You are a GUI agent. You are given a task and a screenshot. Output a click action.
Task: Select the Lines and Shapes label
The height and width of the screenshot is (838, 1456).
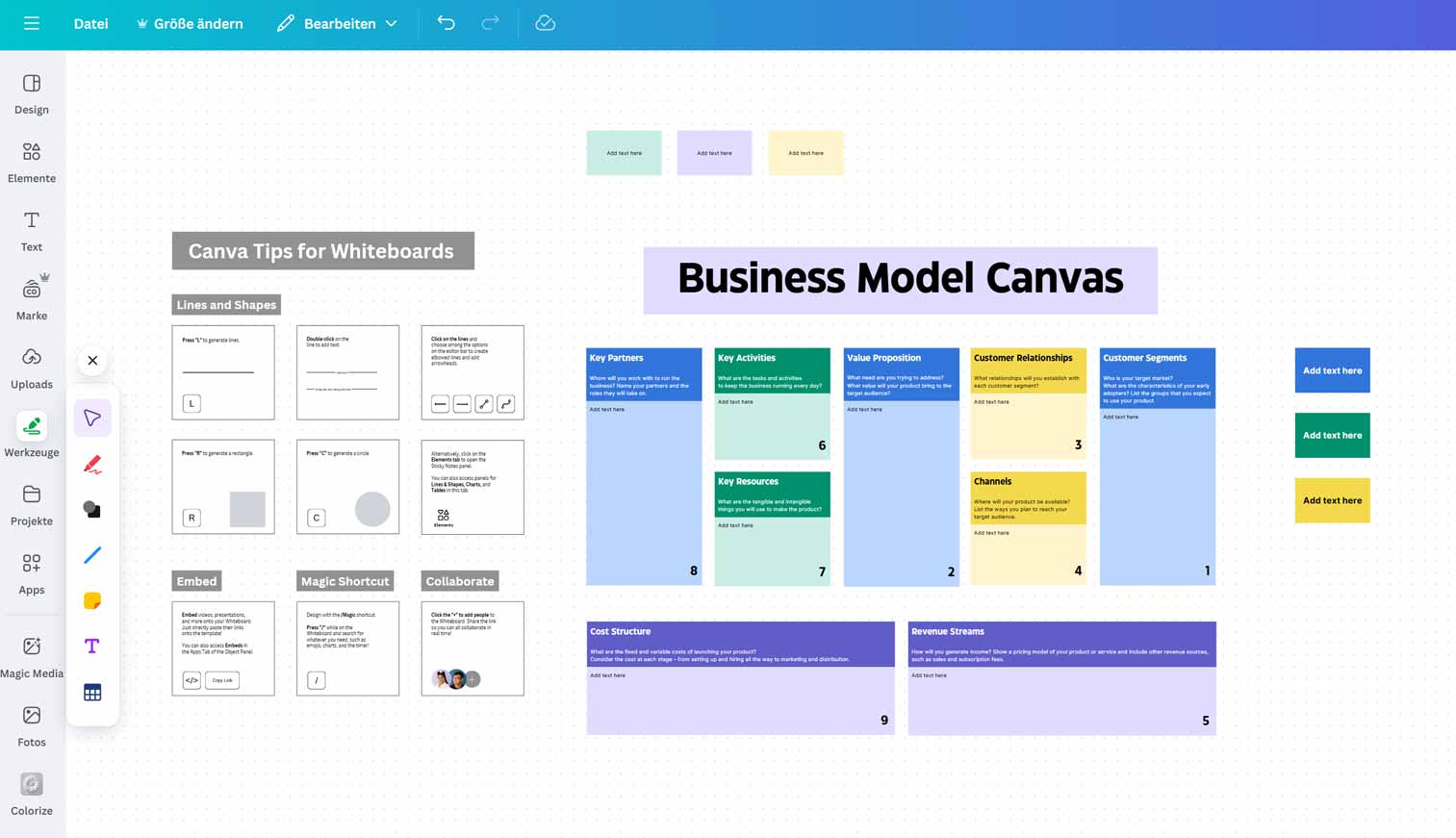tap(226, 305)
